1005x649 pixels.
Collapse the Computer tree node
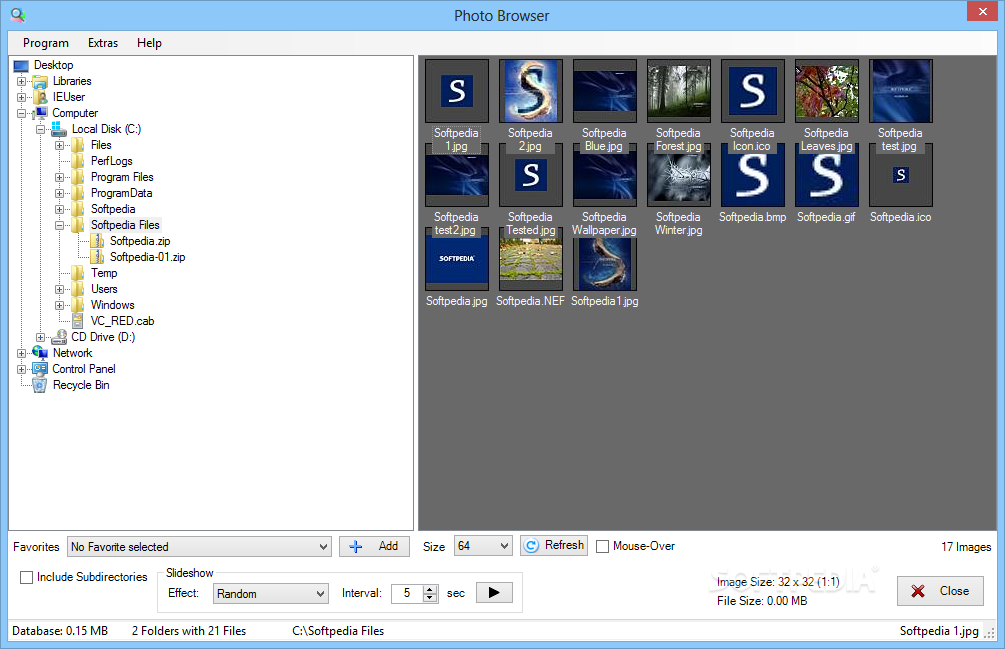click(x=21, y=113)
